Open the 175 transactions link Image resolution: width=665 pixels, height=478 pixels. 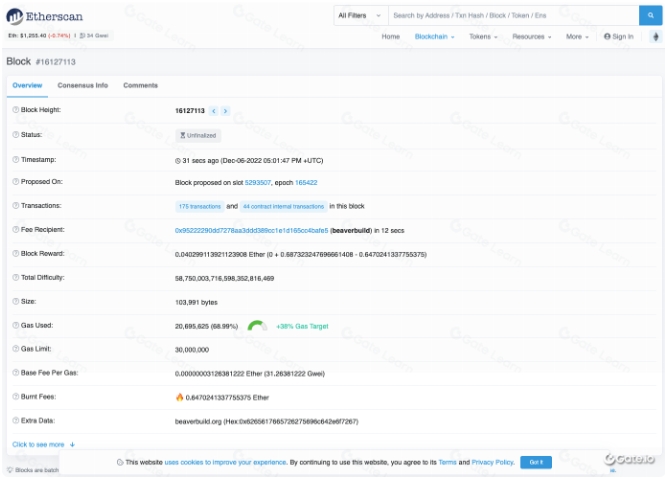[199, 207]
